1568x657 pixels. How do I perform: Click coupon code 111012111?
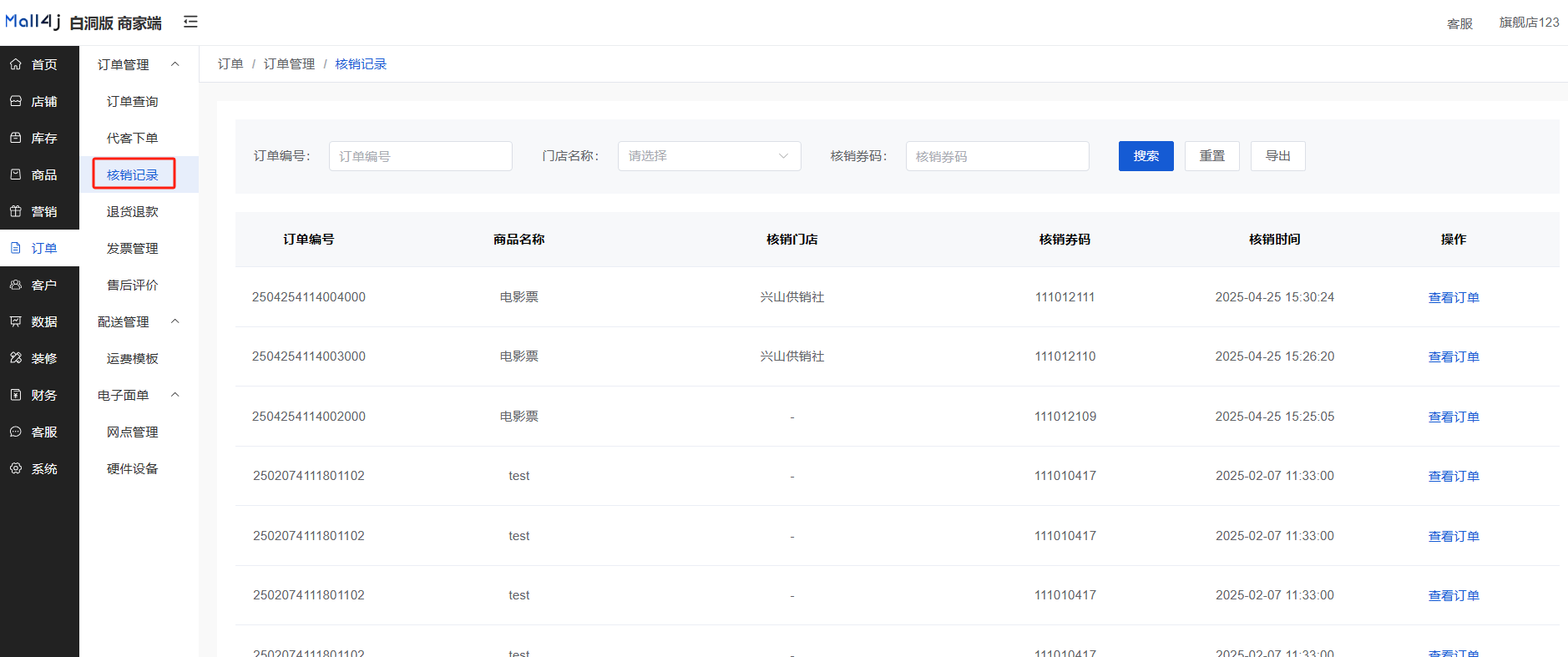pyautogui.click(x=1065, y=297)
